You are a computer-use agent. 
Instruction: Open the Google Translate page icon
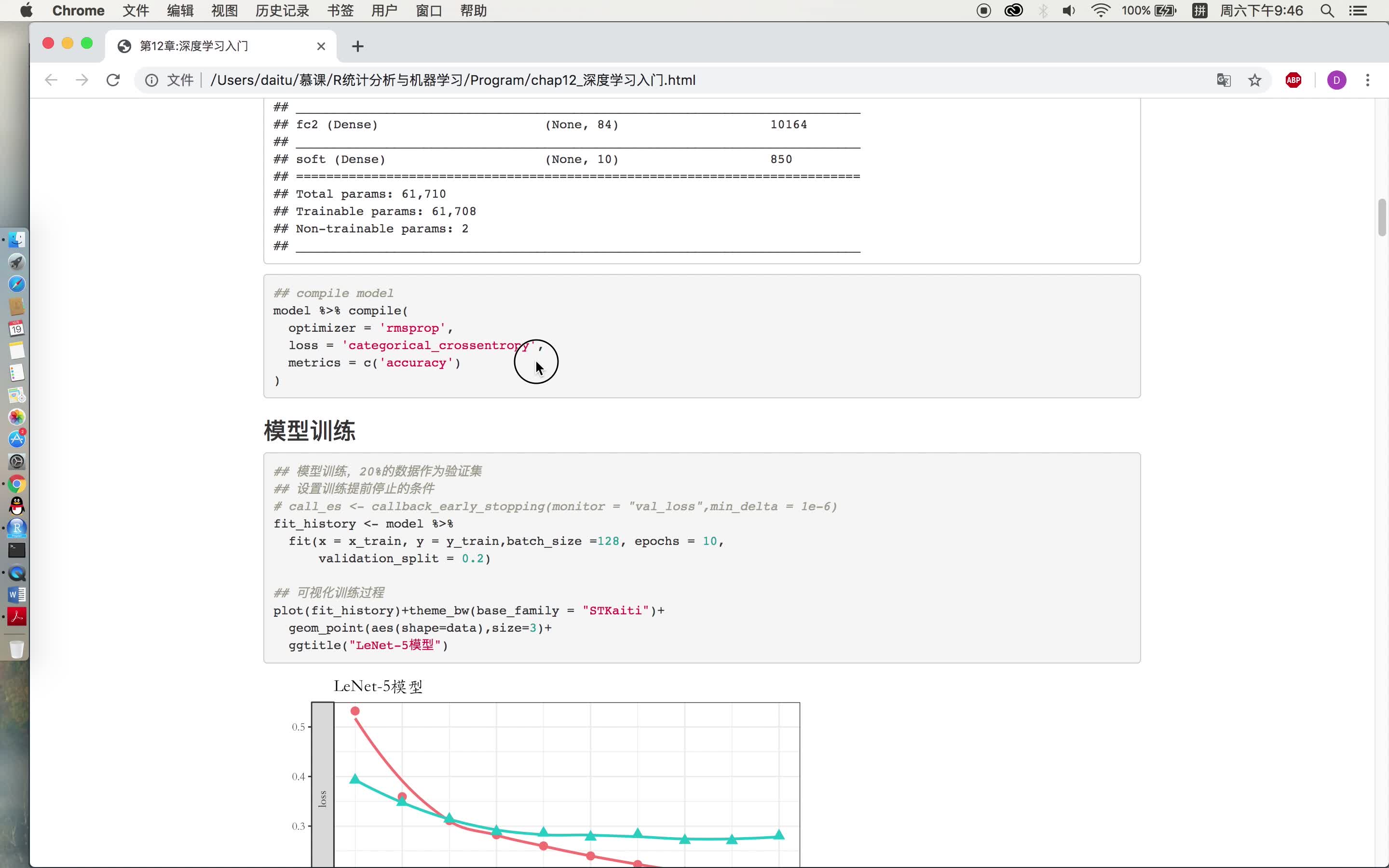(1223, 81)
